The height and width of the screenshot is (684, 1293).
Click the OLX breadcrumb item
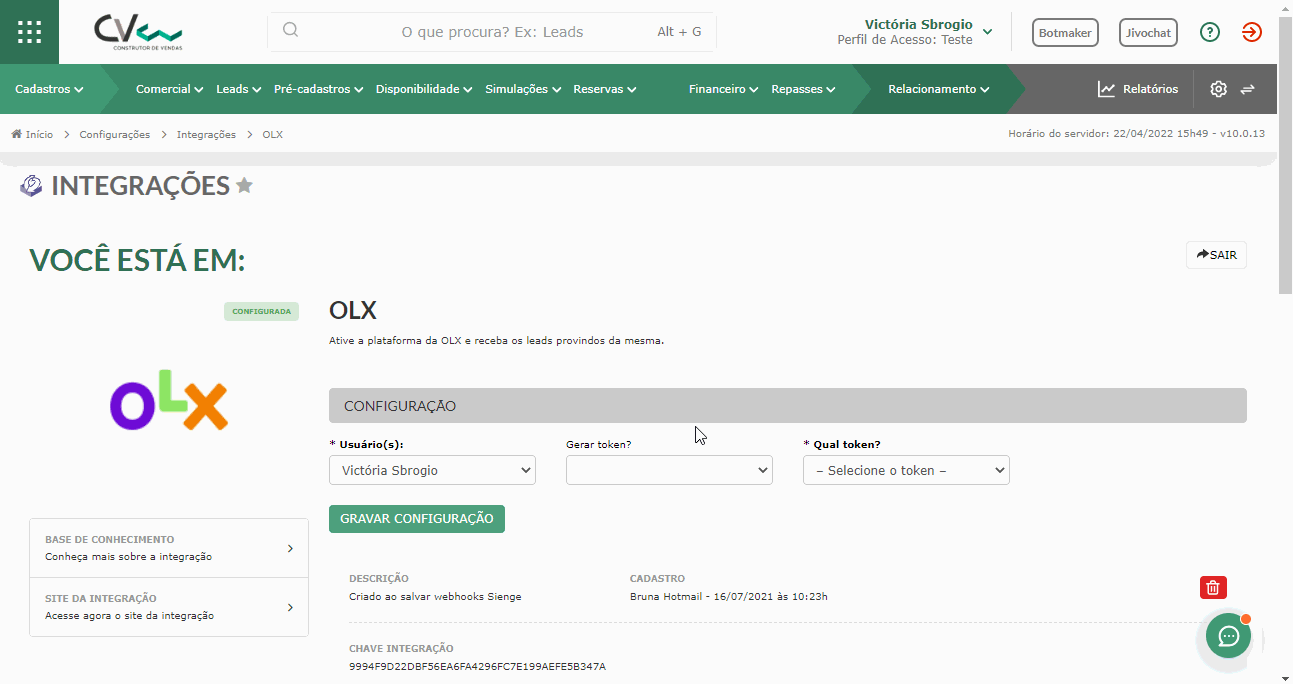(273, 134)
